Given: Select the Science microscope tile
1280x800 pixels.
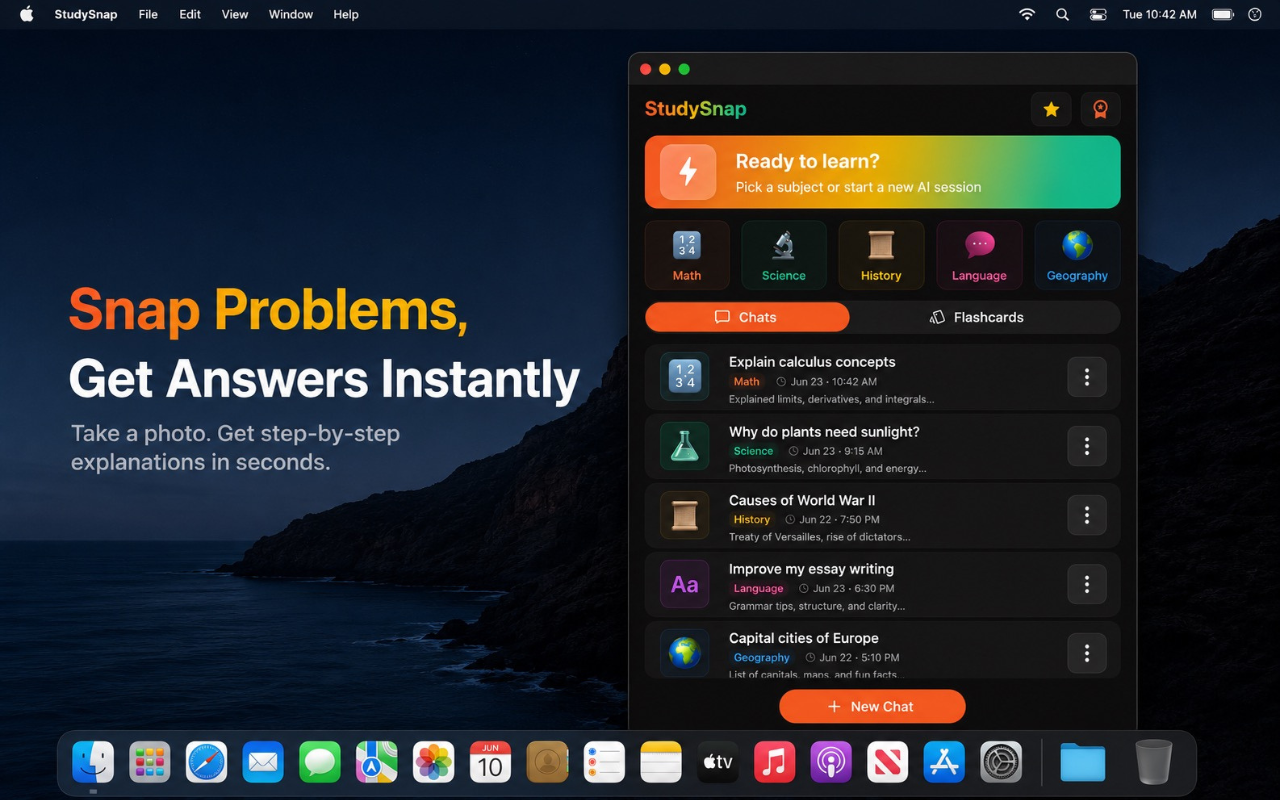Looking at the screenshot, I should [784, 255].
